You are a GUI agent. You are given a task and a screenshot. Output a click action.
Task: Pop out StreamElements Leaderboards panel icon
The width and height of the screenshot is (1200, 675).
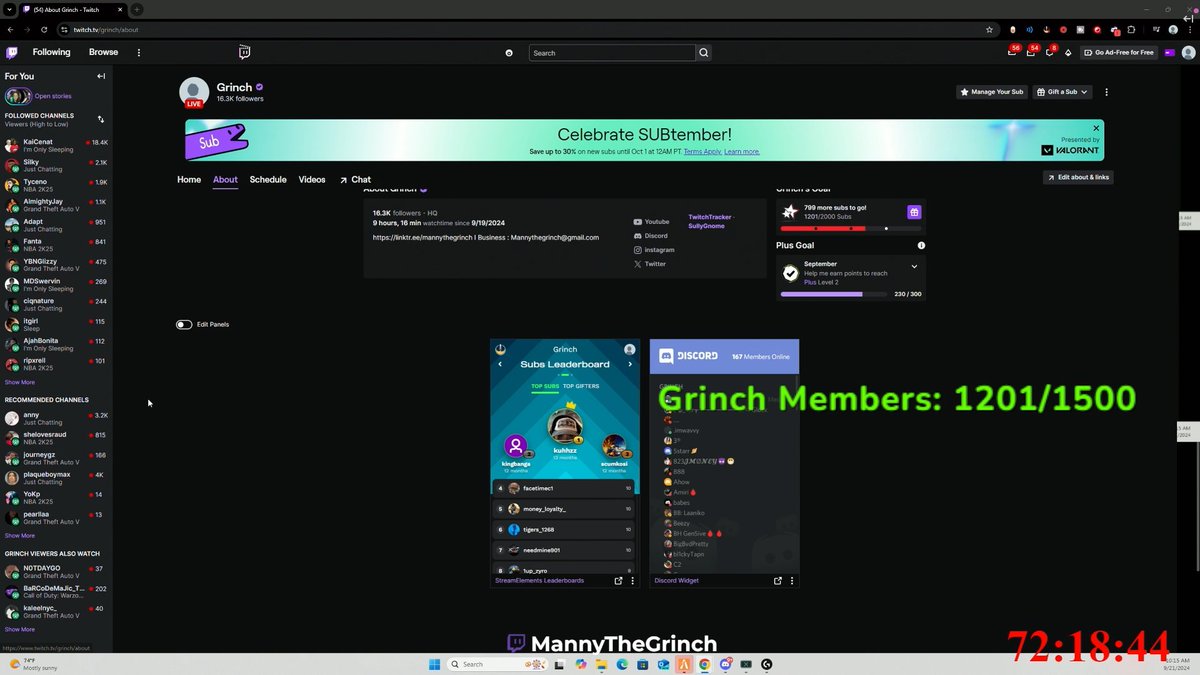click(x=618, y=580)
